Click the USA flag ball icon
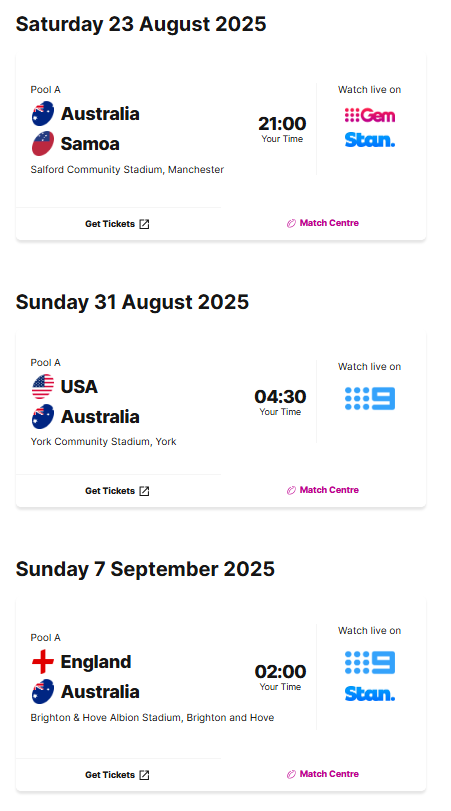 click(x=42, y=386)
